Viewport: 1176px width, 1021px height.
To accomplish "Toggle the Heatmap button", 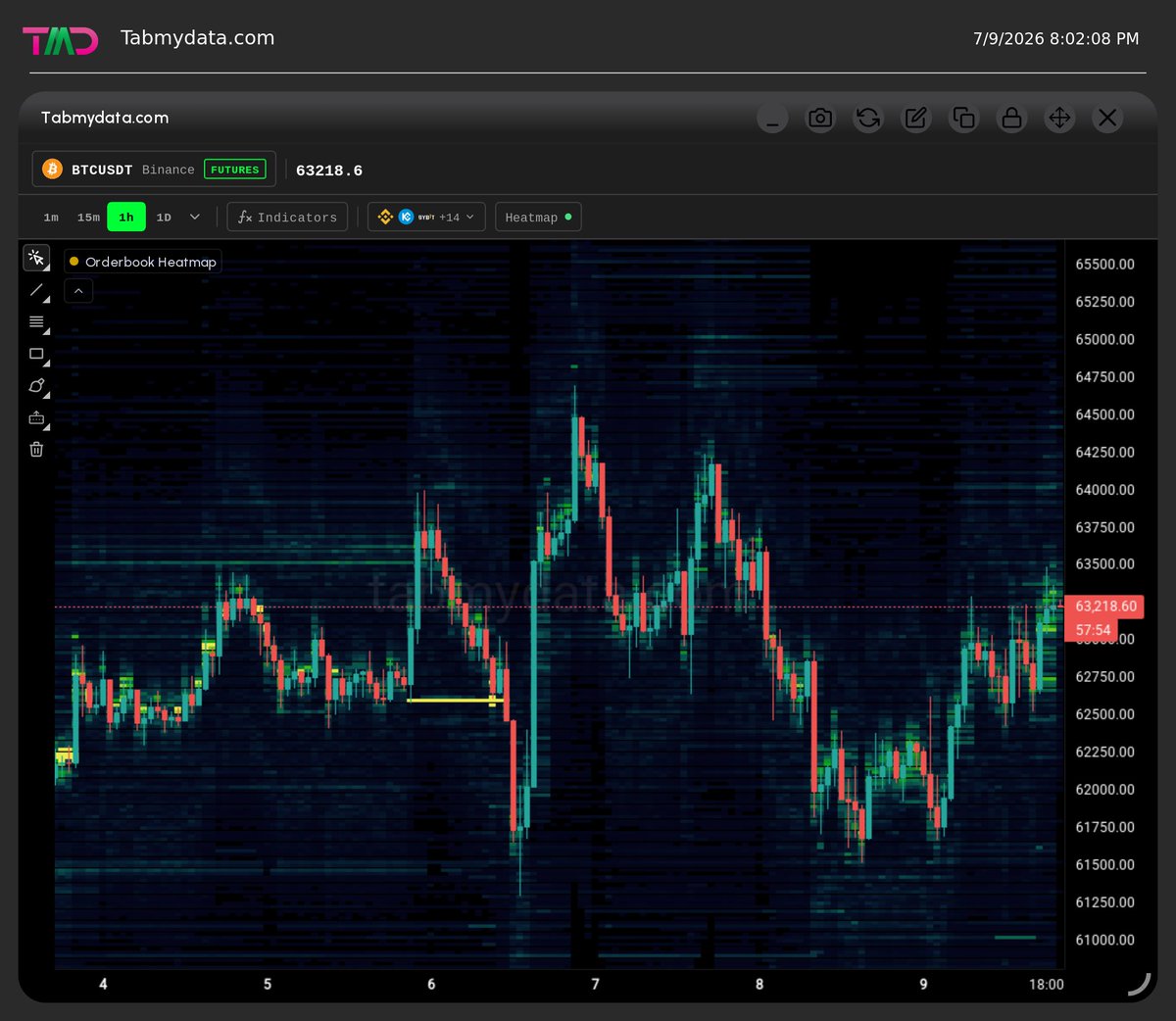I will click(x=538, y=218).
